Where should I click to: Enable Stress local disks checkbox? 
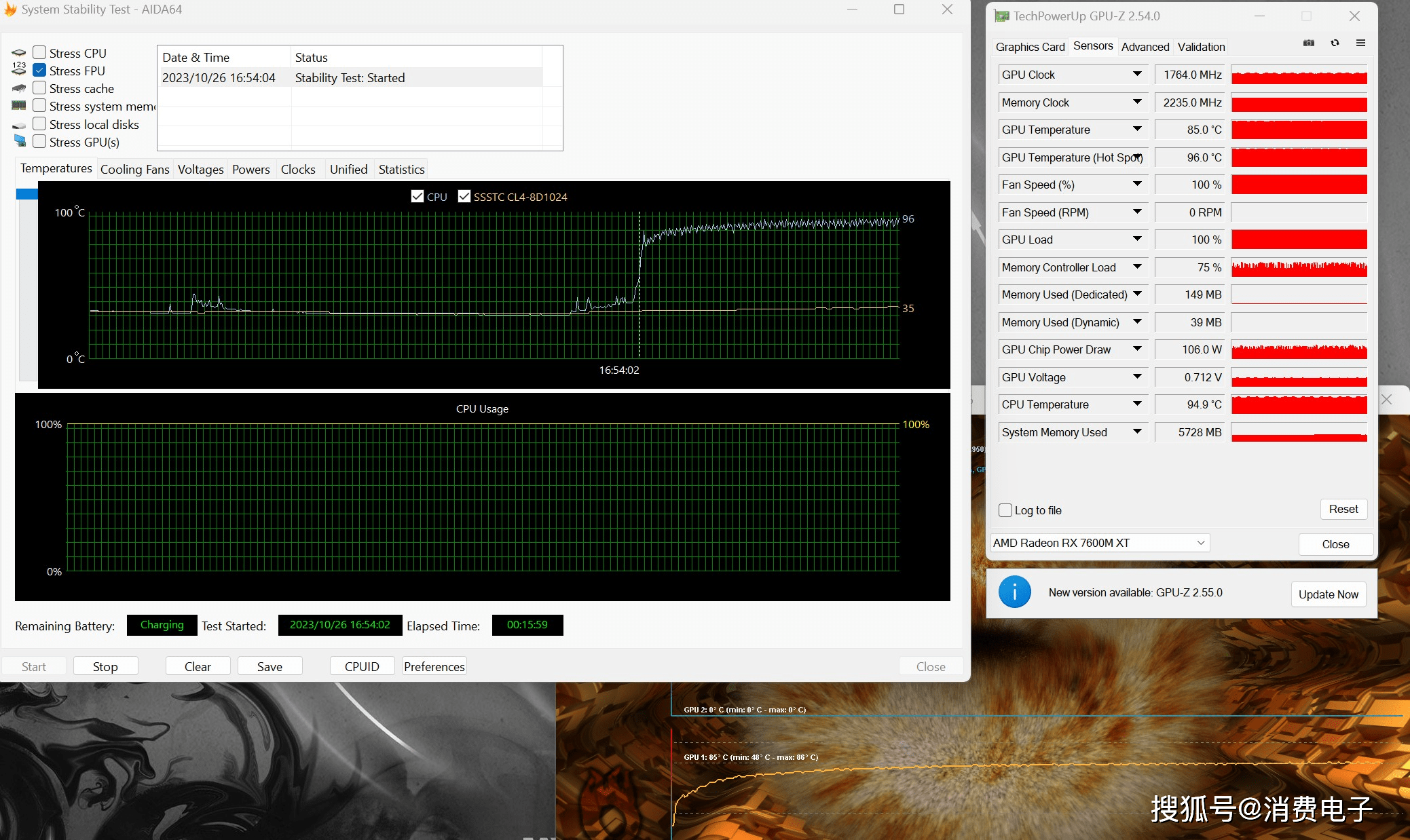[x=40, y=123]
